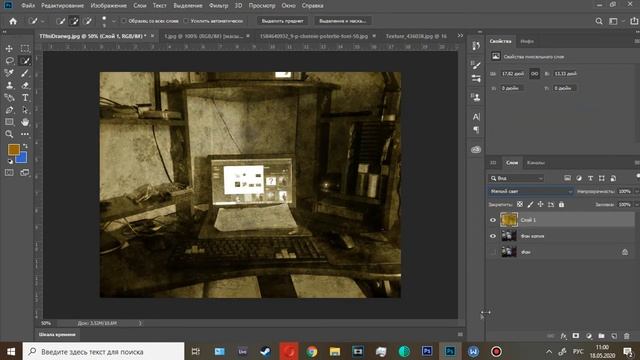Choose the Subtract from selection brush mode
Screen dimensions: 640x360
87,21
